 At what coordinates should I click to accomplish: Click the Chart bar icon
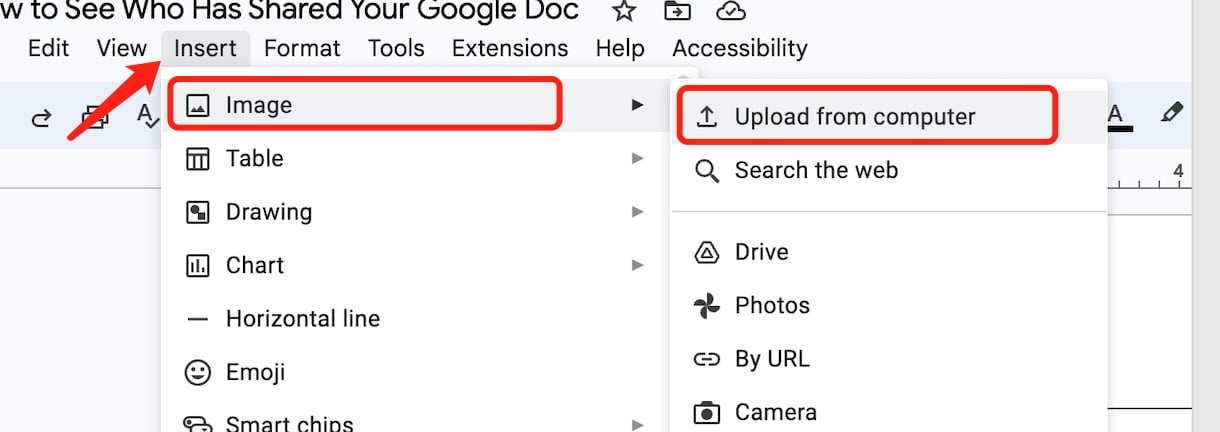pyautogui.click(x=198, y=265)
